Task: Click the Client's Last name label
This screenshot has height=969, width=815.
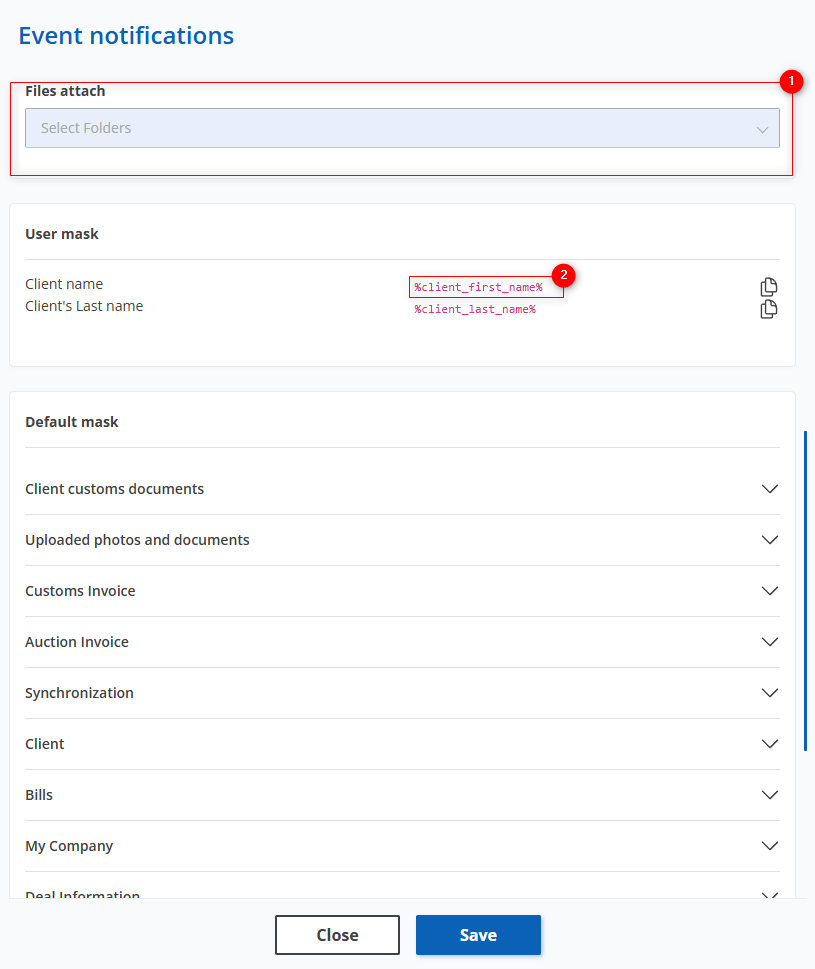Action: [84, 306]
